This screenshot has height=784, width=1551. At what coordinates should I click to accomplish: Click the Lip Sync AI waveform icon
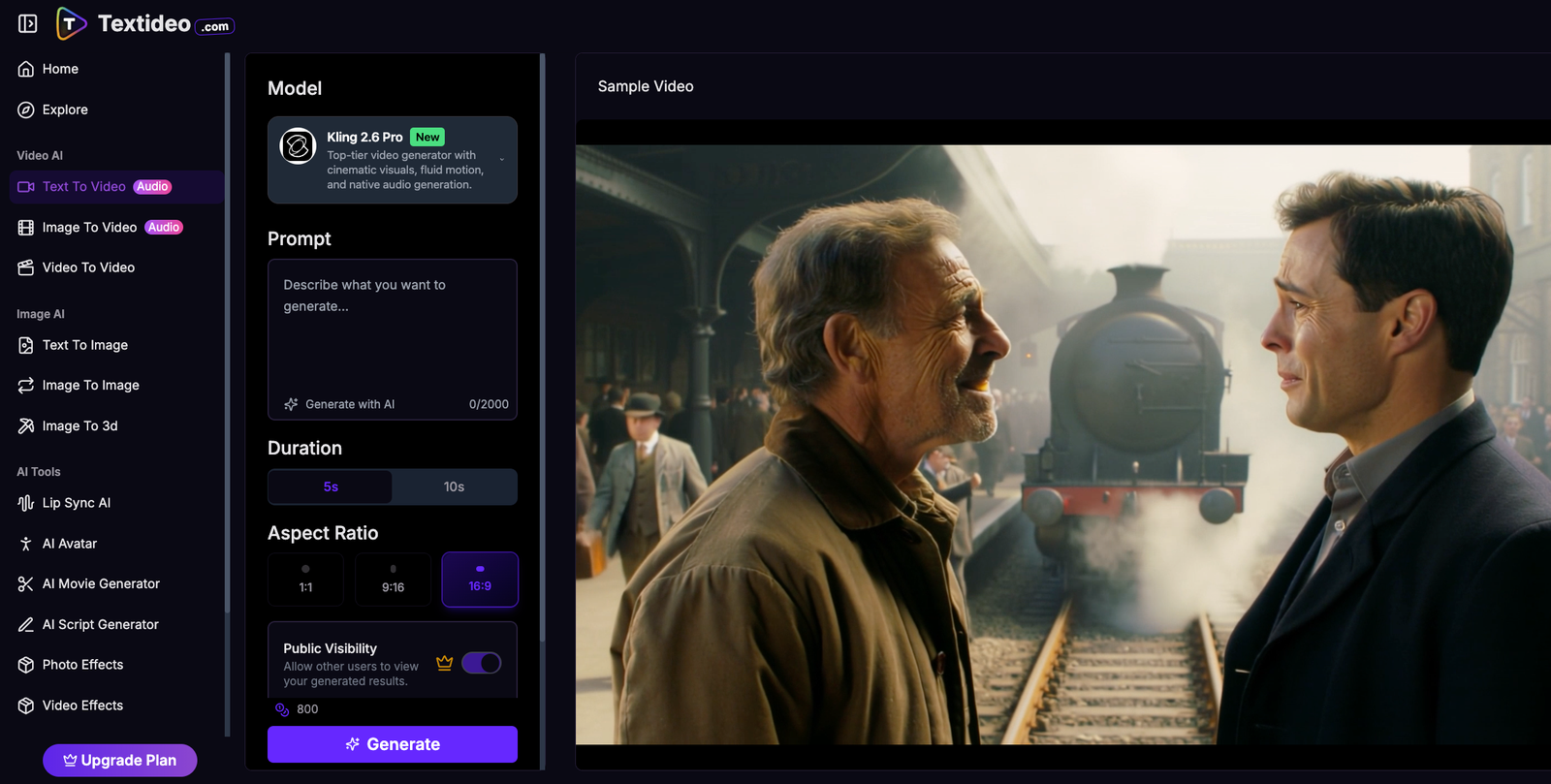(26, 503)
